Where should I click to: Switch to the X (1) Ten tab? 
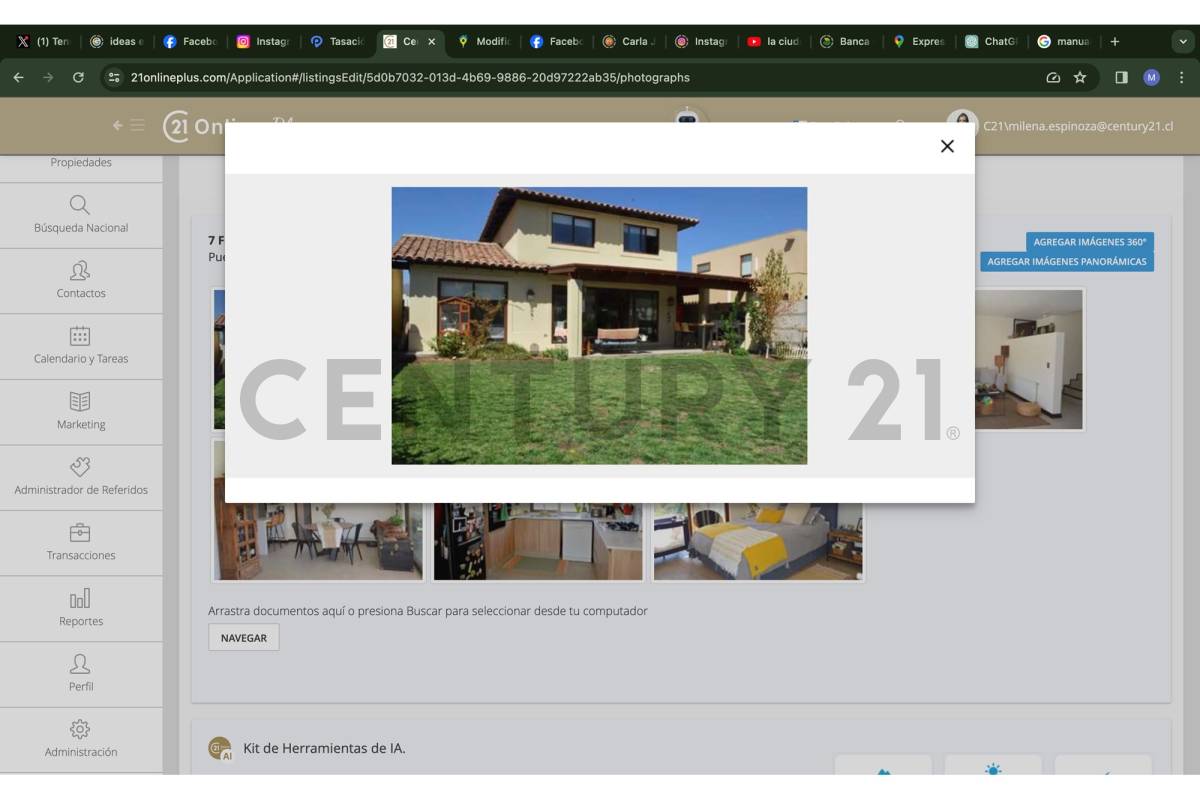(42, 42)
